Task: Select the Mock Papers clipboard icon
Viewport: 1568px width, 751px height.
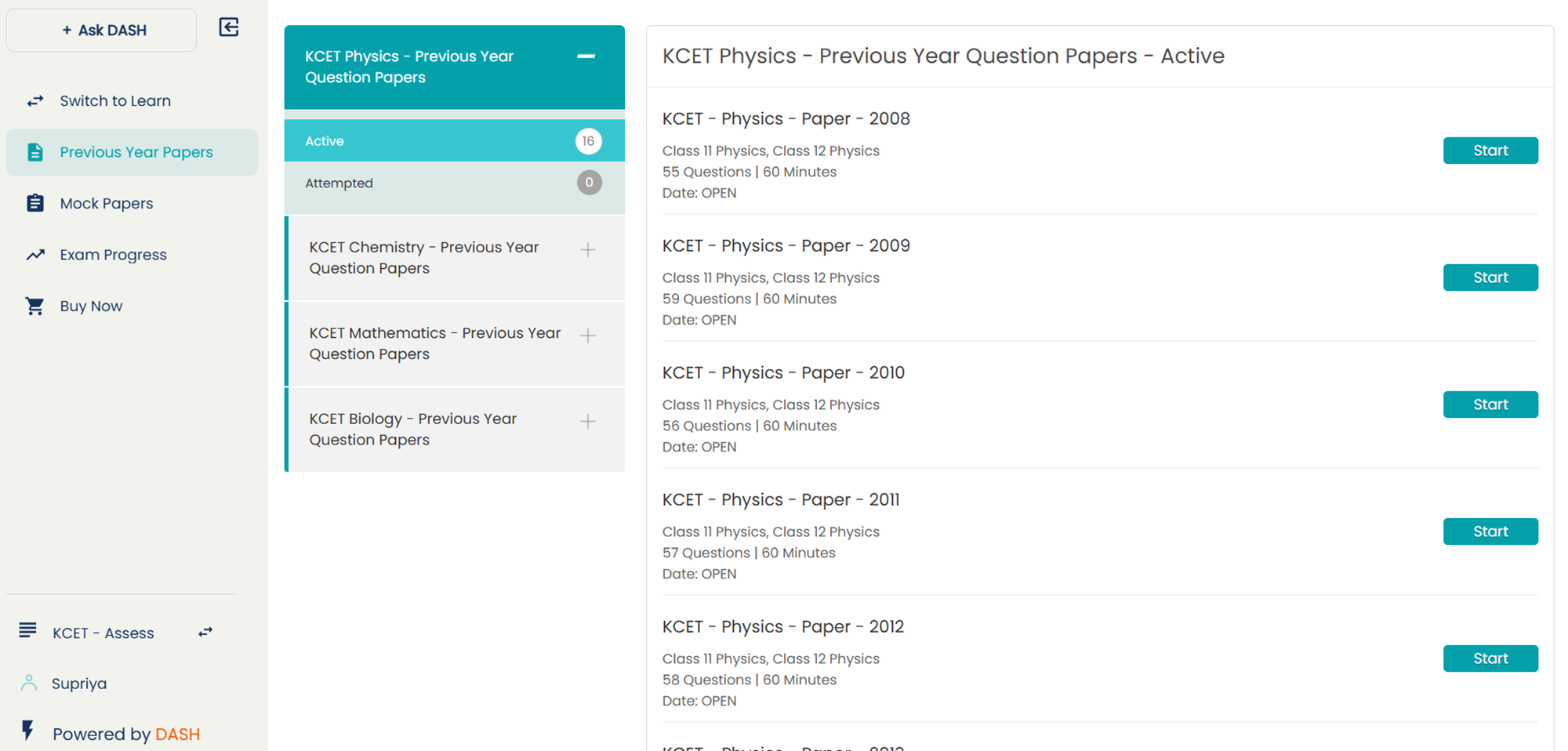Action: pyautogui.click(x=35, y=202)
